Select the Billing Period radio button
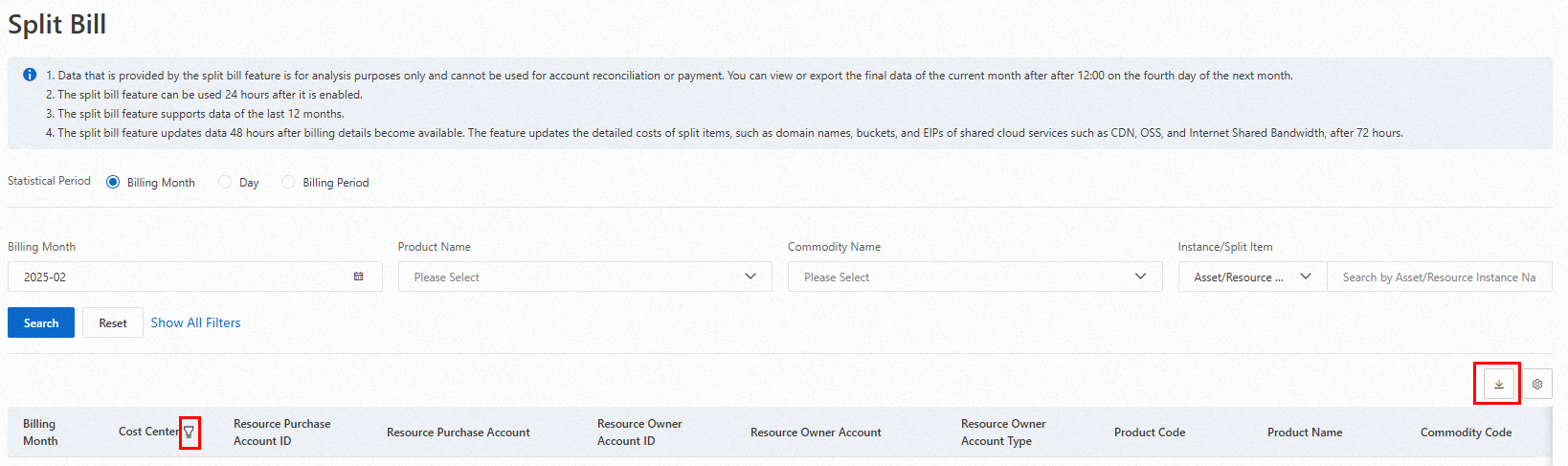The width and height of the screenshot is (1568, 466). 288,182
